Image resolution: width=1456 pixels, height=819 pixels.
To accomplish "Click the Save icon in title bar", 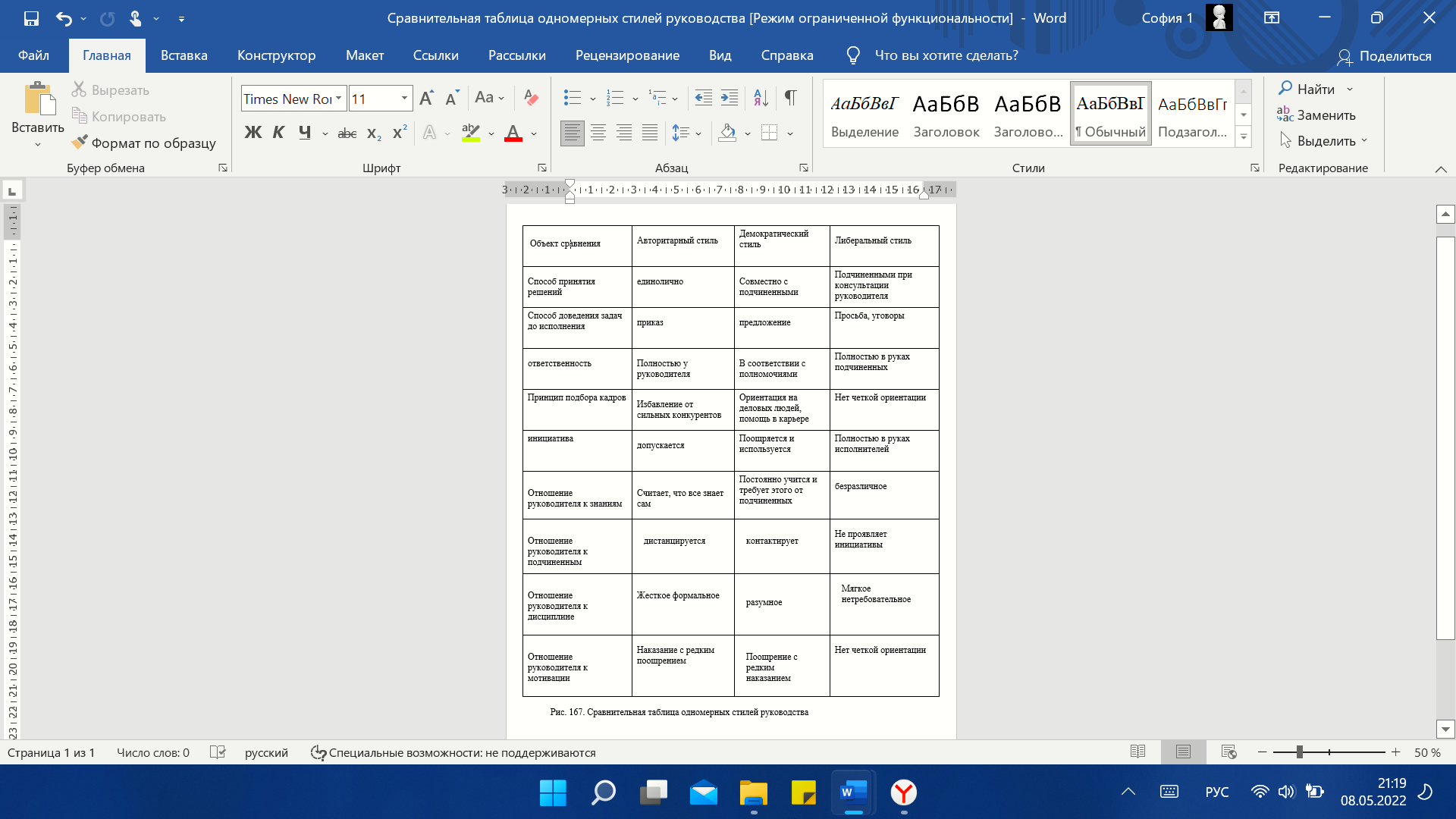I will (x=31, y=18).
